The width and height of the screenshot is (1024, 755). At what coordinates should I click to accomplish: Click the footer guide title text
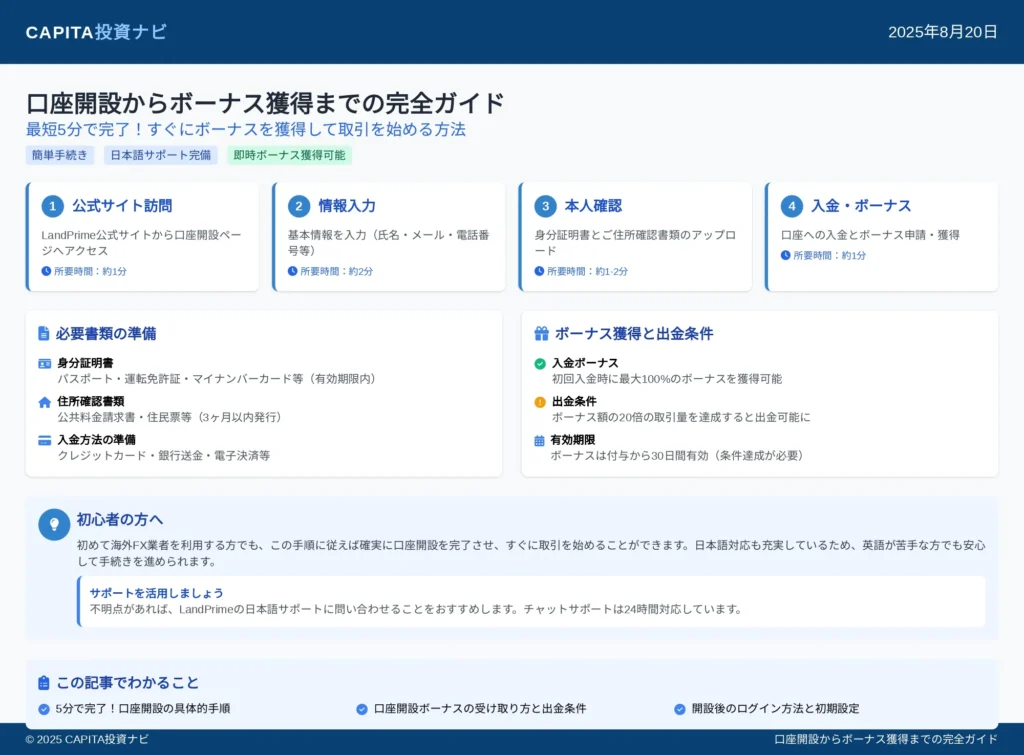click(886, 739)
